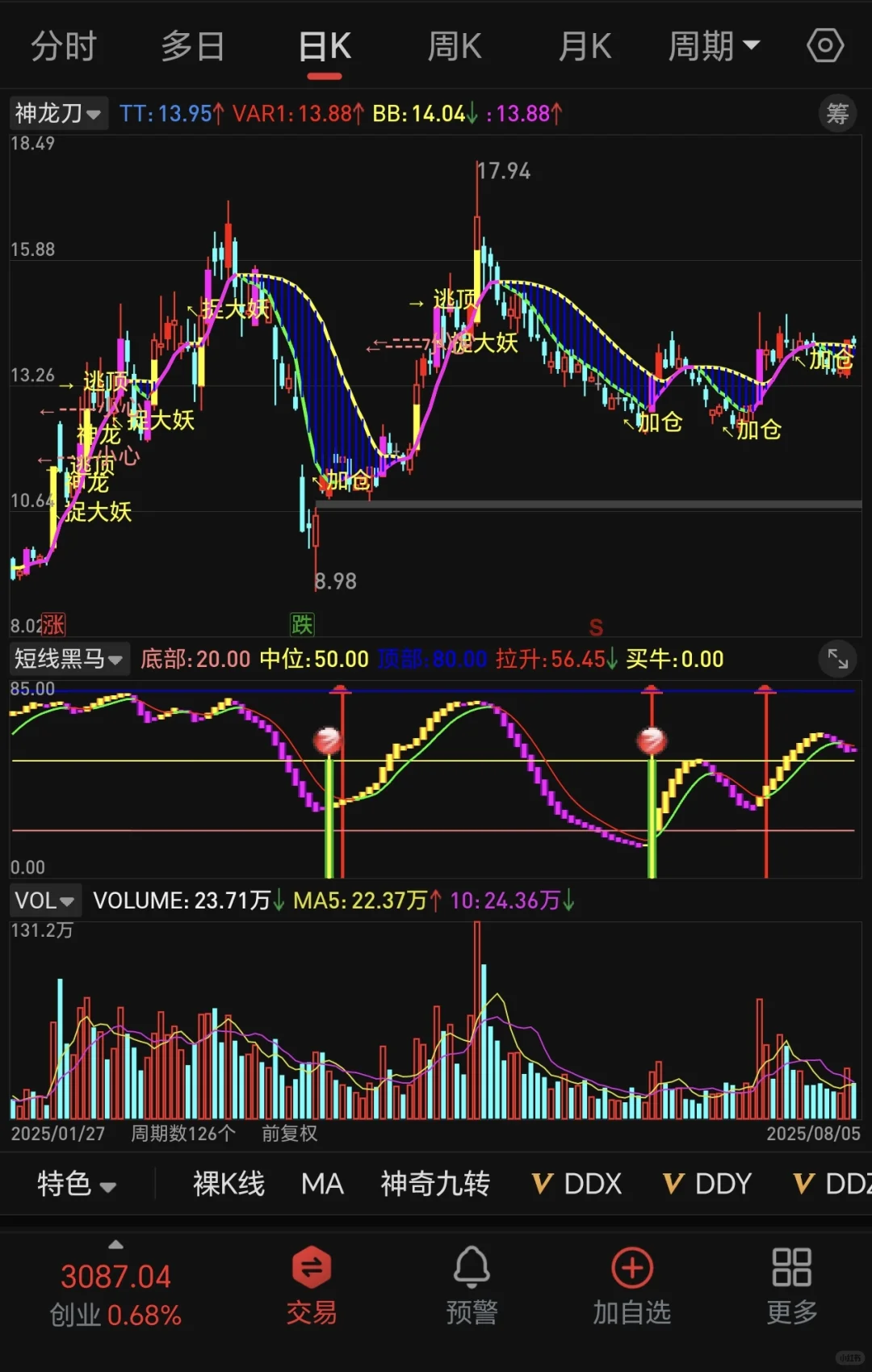Open the VOL indicator dropdown
Screen dimensions: 872x1372
point(44,900)
